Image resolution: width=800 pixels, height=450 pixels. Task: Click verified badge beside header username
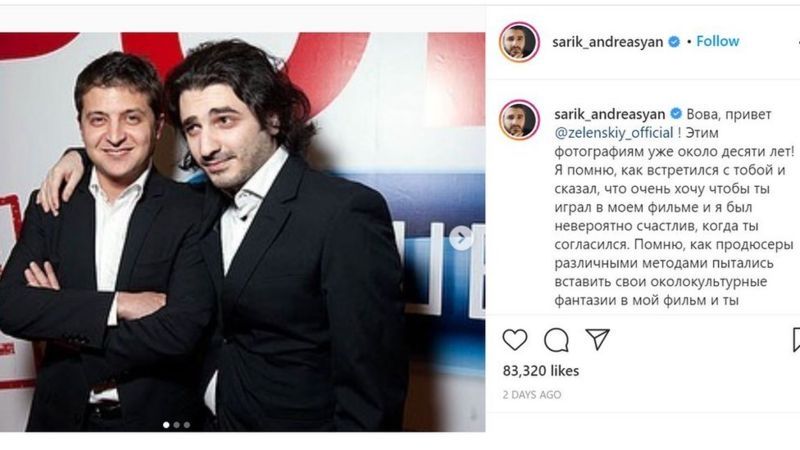point(674,42)
